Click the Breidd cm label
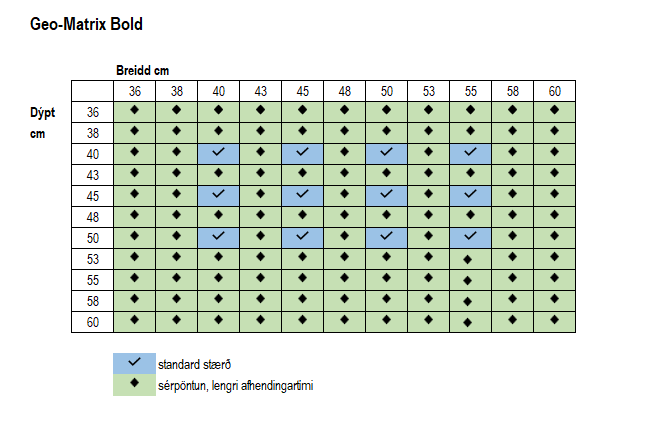This screenshot has height=425, width=648. 142,70
